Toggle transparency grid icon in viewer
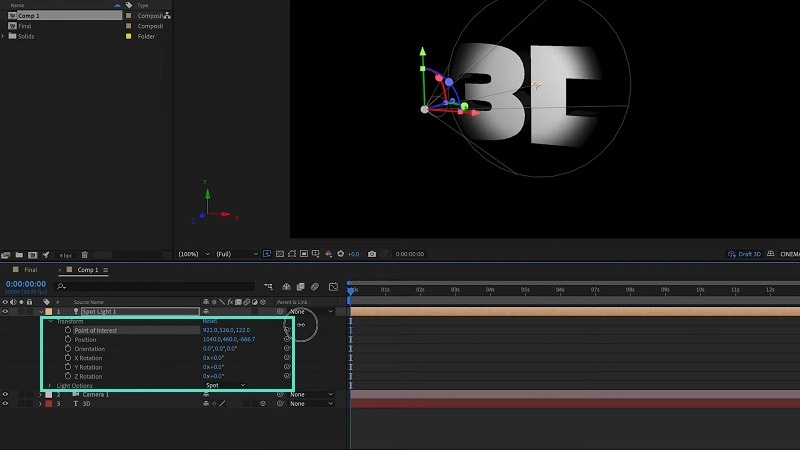 coord(280,254)
